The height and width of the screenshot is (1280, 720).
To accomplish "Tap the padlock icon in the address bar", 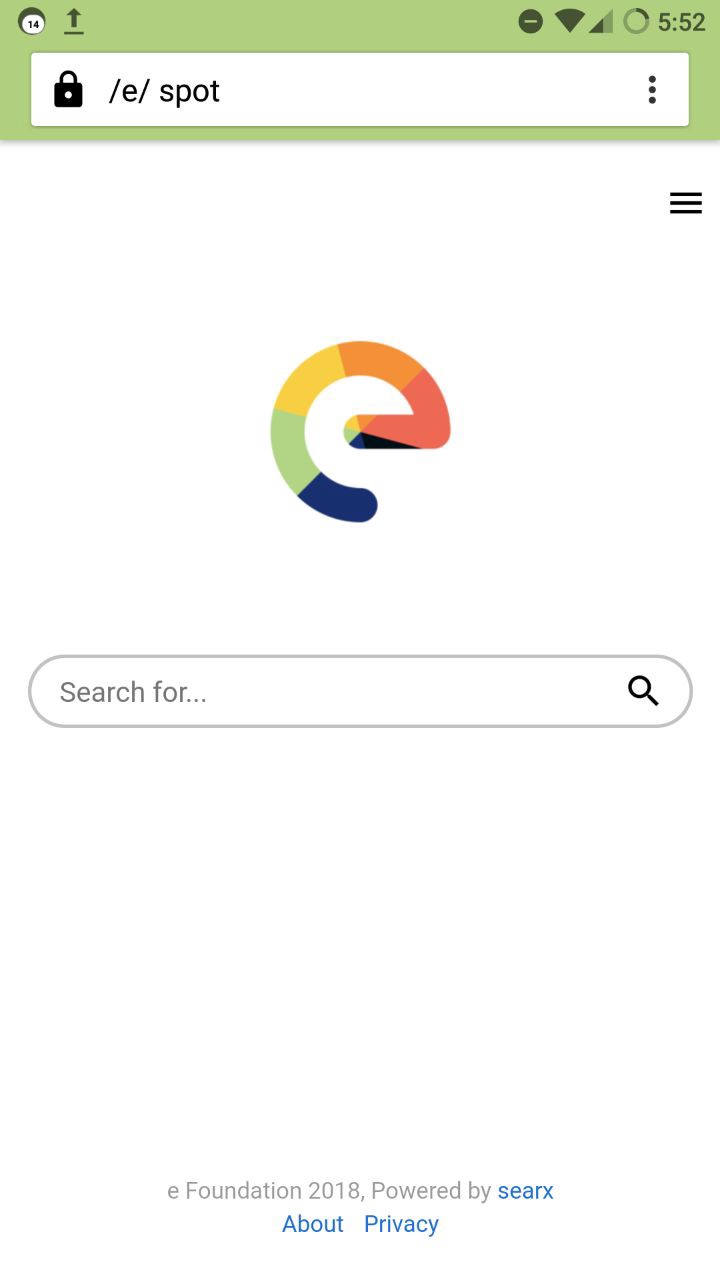I will (68, 89).
